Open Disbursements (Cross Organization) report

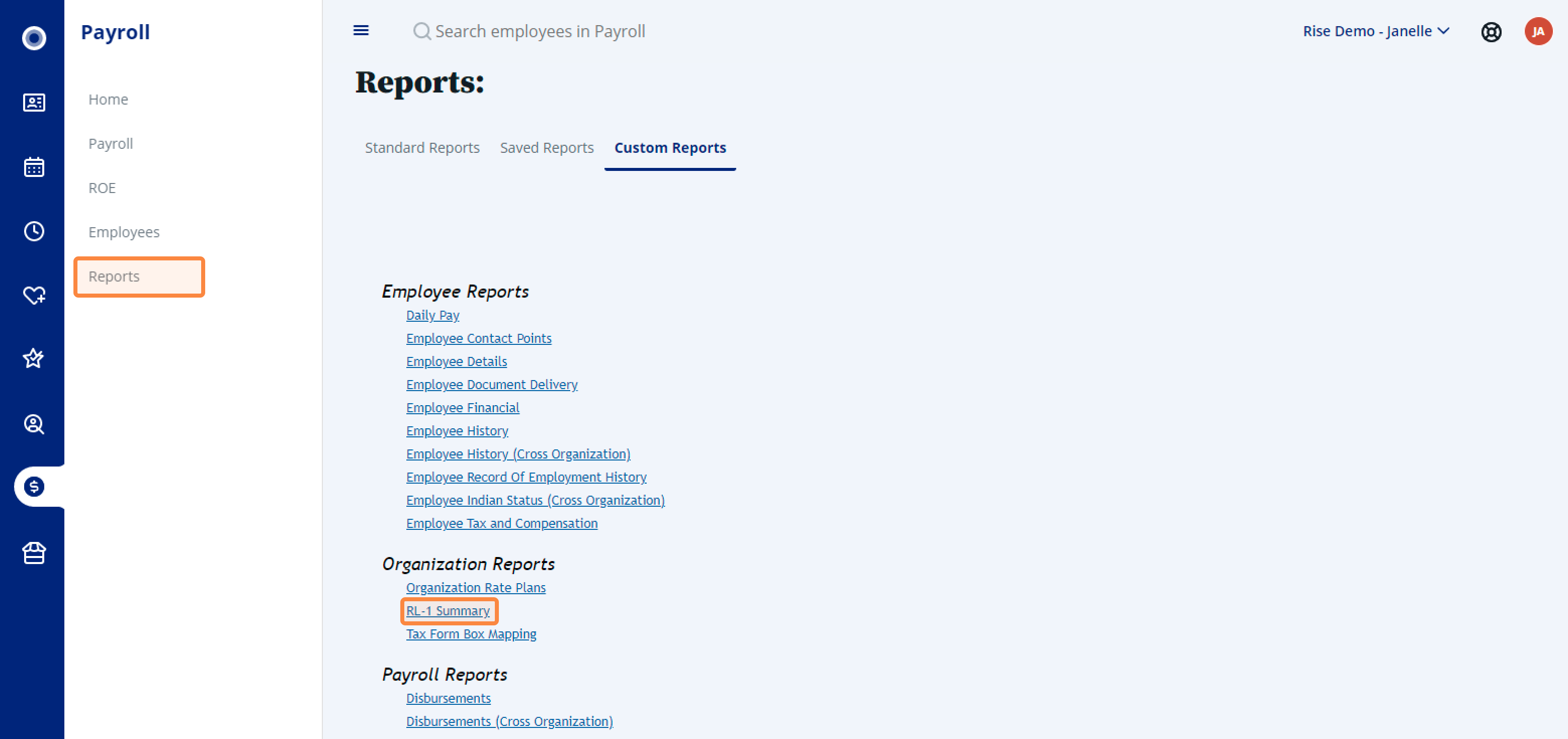click(x=509, y=721)
